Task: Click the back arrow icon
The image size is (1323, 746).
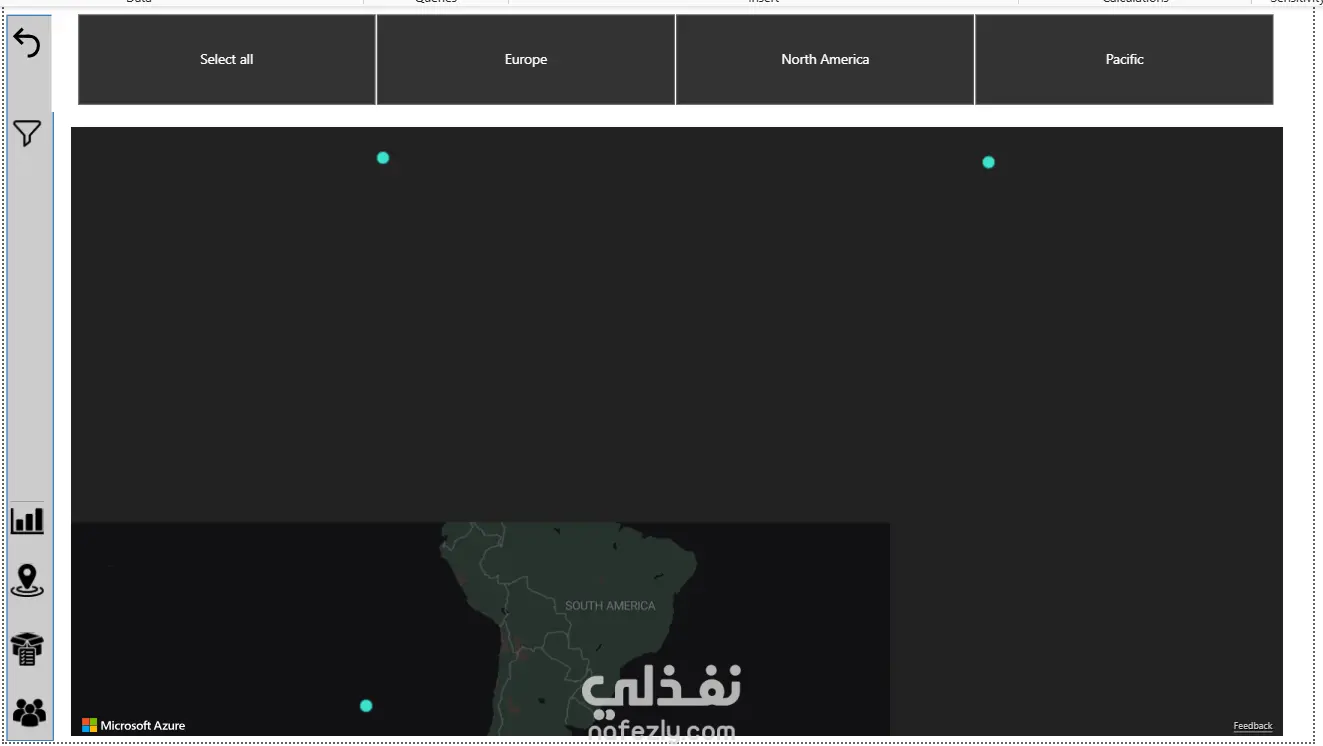Action: coord(27,43)
